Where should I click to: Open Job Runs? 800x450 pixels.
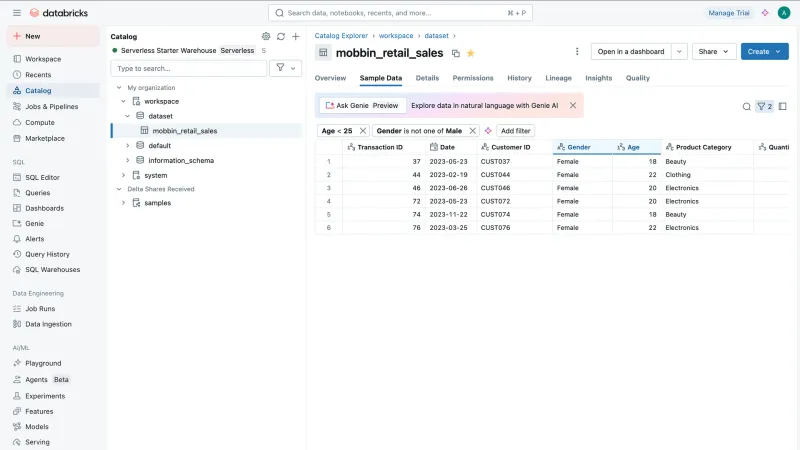53,309
